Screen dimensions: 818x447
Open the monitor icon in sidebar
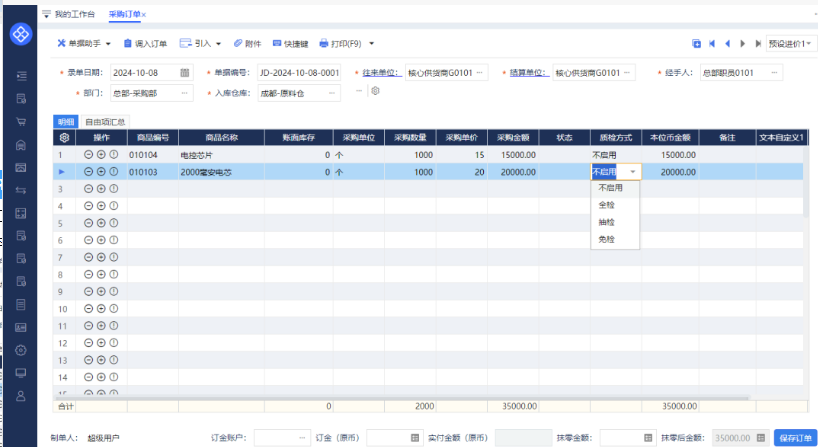coord(21,373)
